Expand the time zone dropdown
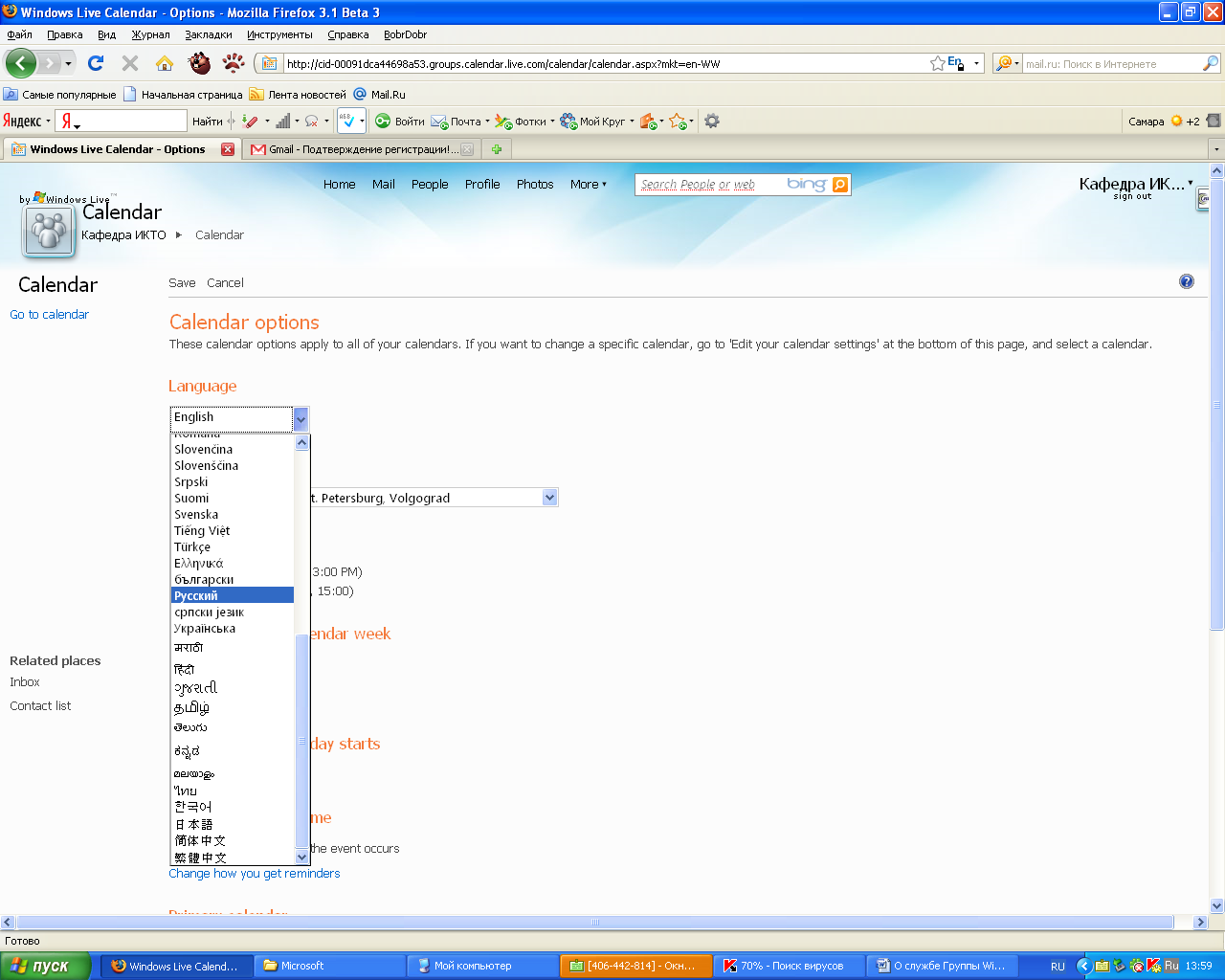Screen dimensions: 1225x980 [549, 498]
